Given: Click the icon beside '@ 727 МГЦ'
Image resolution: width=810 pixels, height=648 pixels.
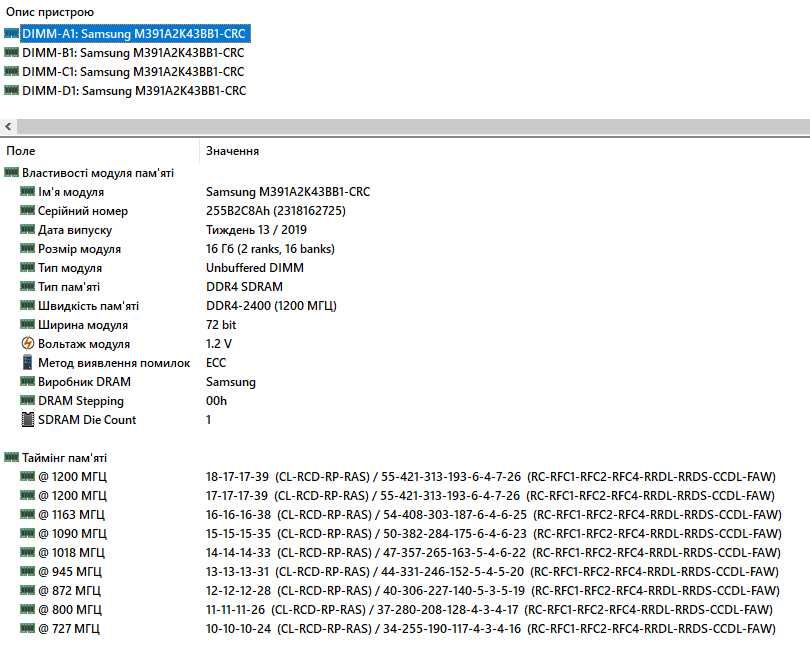Looking at the screenshot, I should pos(27,628).
